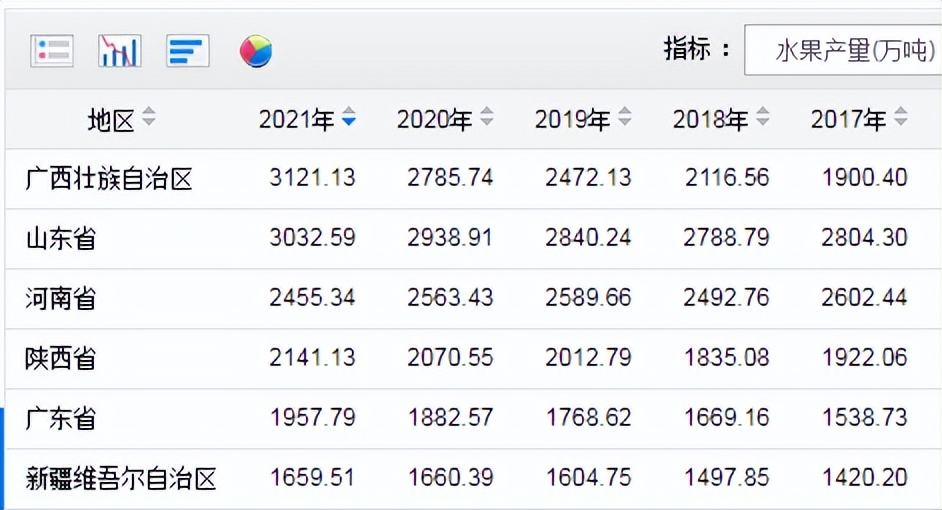The height and width of the screenshot is (510, 942).
Task: Sort by the 地区 column arrows
Action: (149, 118)
